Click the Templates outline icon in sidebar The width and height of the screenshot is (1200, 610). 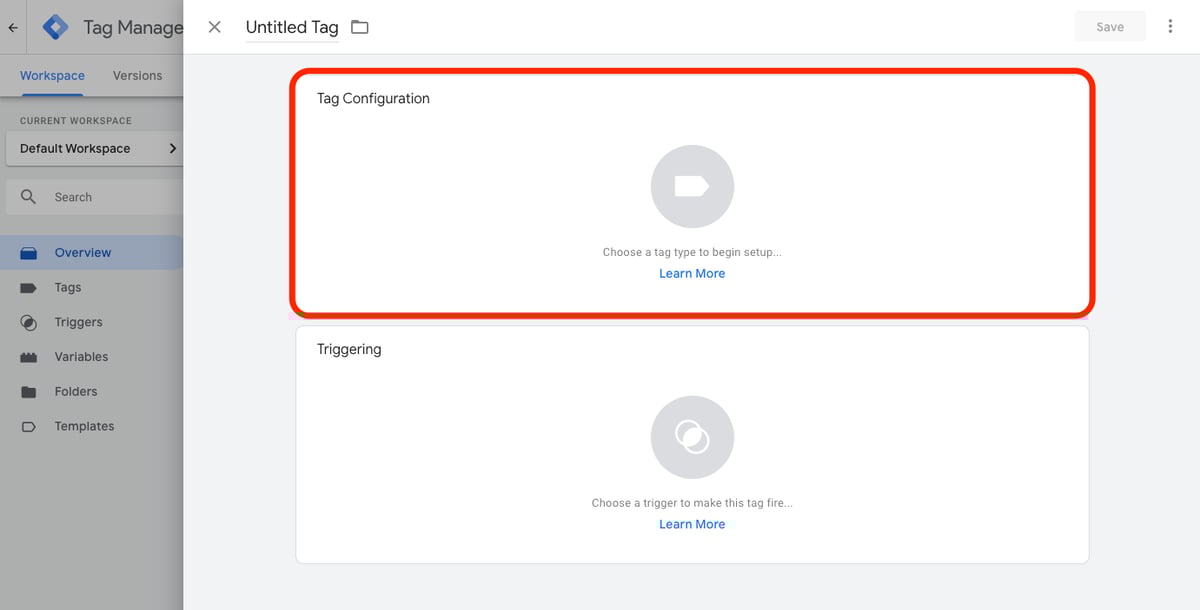(28, 426)
